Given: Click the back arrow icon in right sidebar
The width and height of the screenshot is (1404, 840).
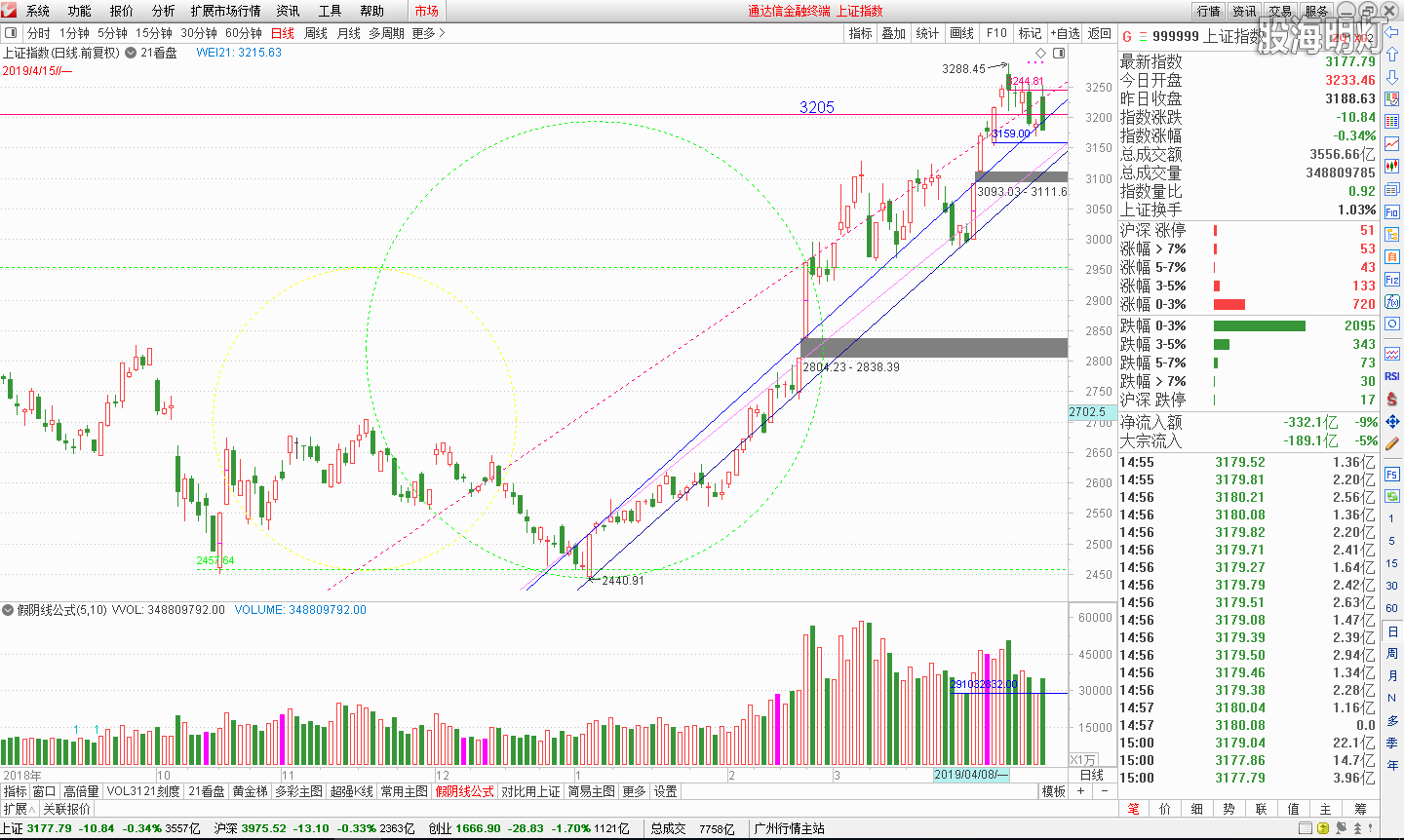Looking at the screenshot, I should point(1392,31).
